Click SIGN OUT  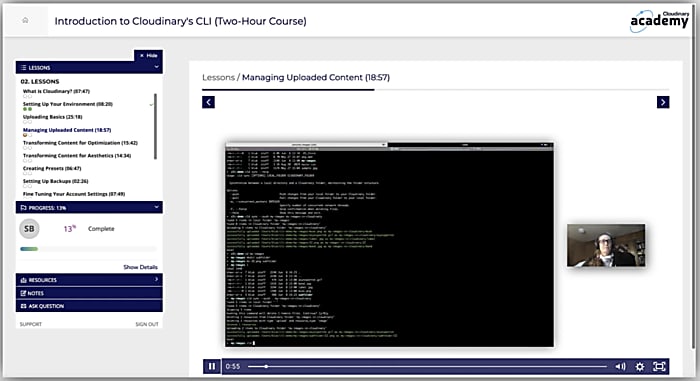click(x=147, y=324)
